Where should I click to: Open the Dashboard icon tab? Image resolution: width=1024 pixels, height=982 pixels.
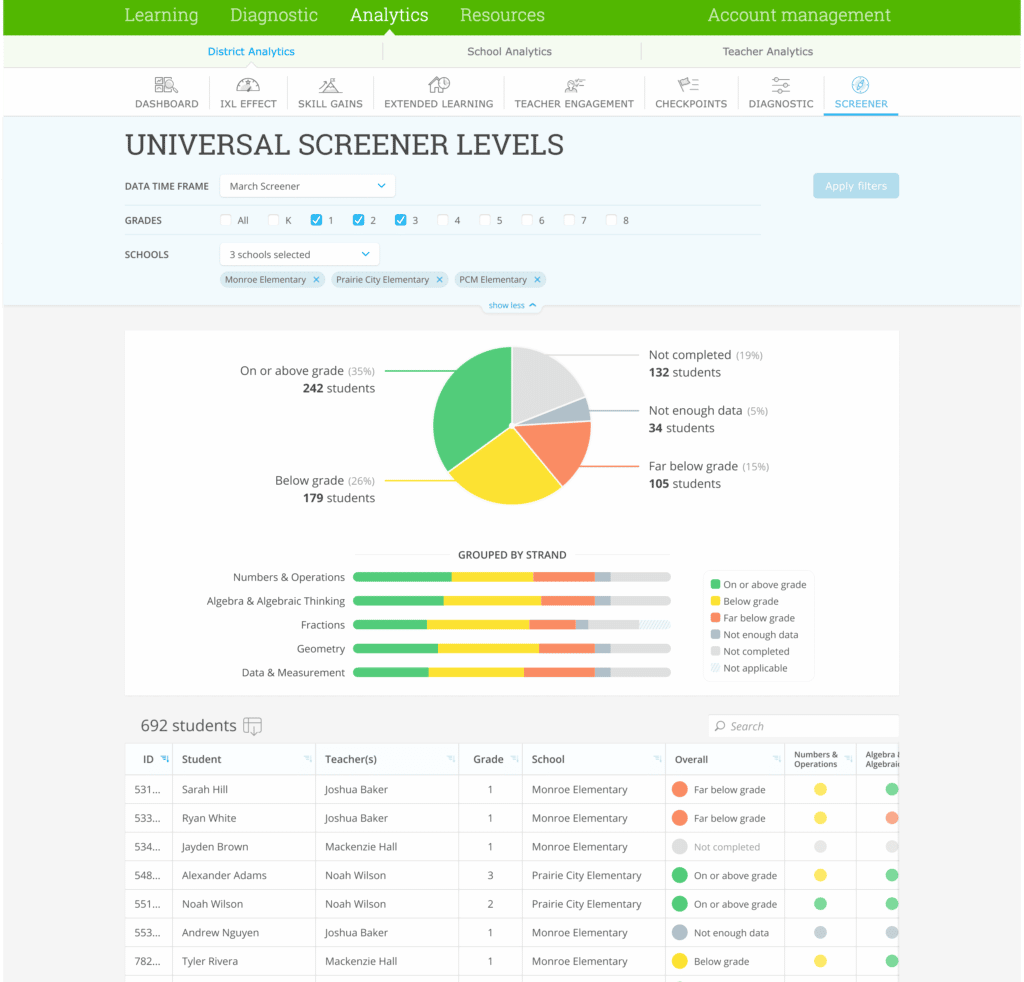[x=166, y=86]
